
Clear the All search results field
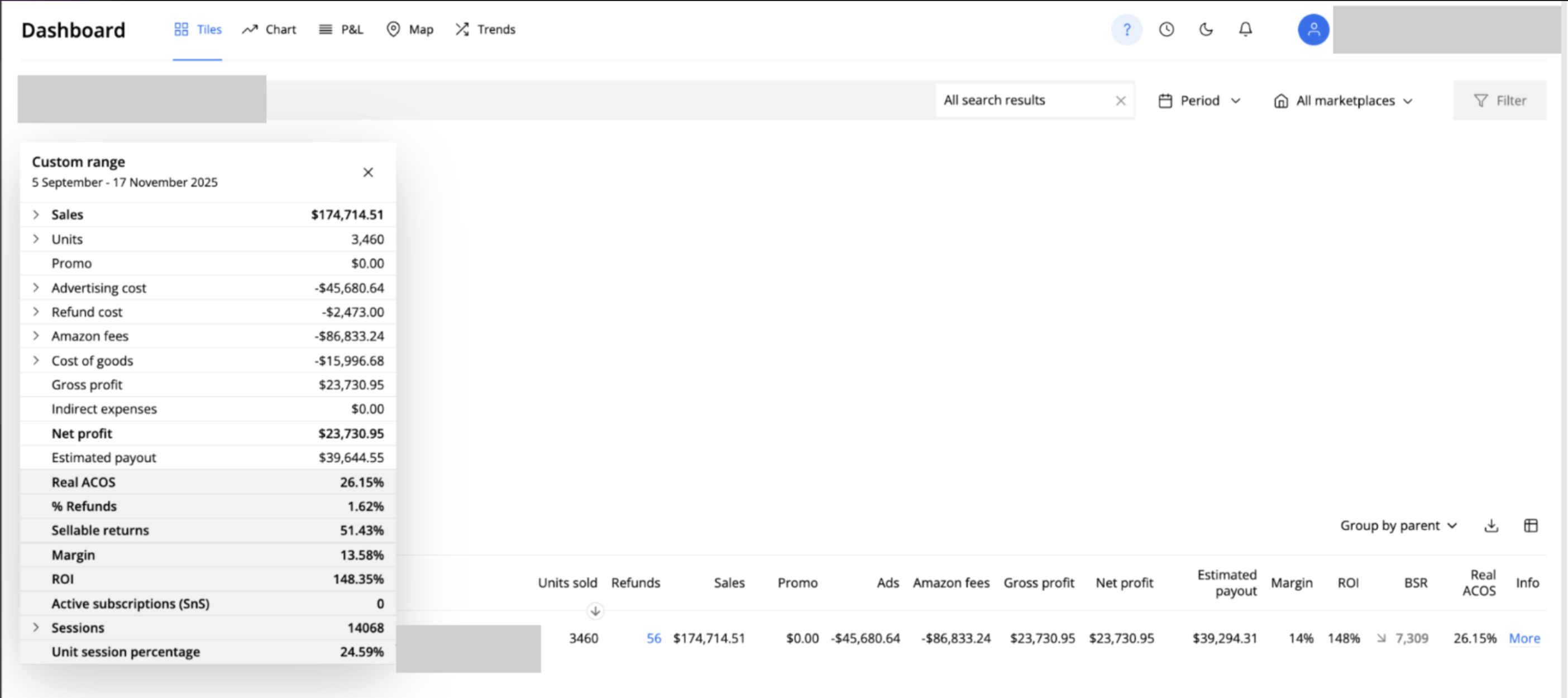pos(1120,101)
